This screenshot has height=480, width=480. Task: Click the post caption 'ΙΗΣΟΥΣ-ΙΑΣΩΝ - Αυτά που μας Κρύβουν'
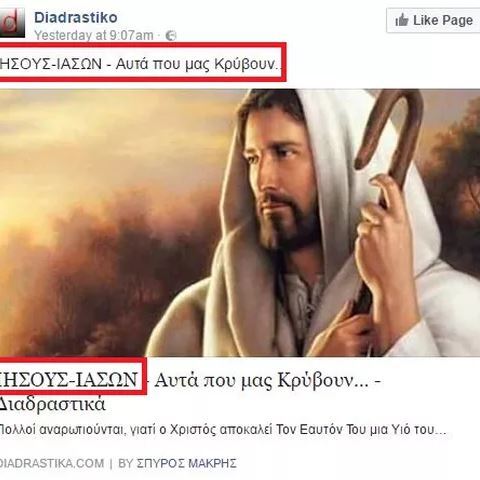point(141,63)
